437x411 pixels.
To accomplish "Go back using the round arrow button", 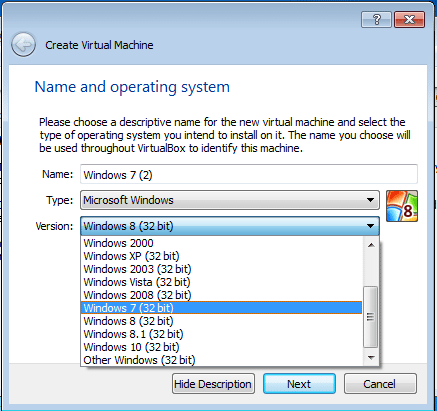I will click(23, 44).
